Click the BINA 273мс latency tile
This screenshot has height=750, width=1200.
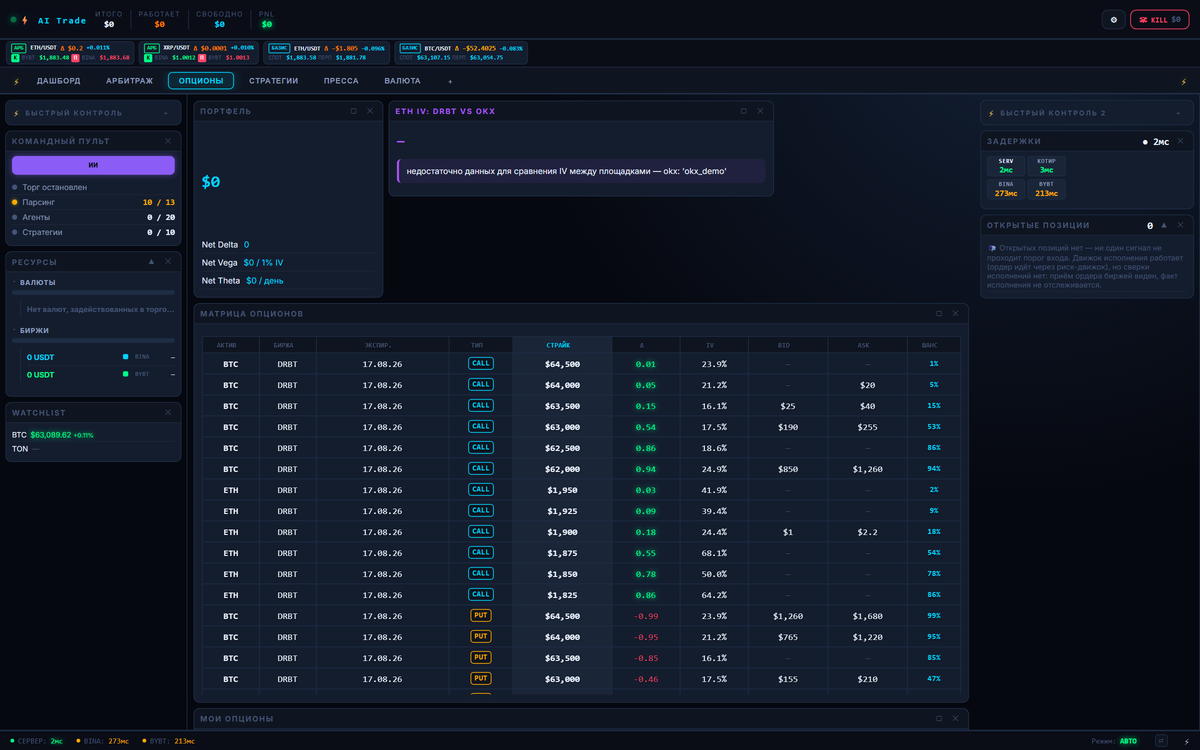[x=1005, y=189]
